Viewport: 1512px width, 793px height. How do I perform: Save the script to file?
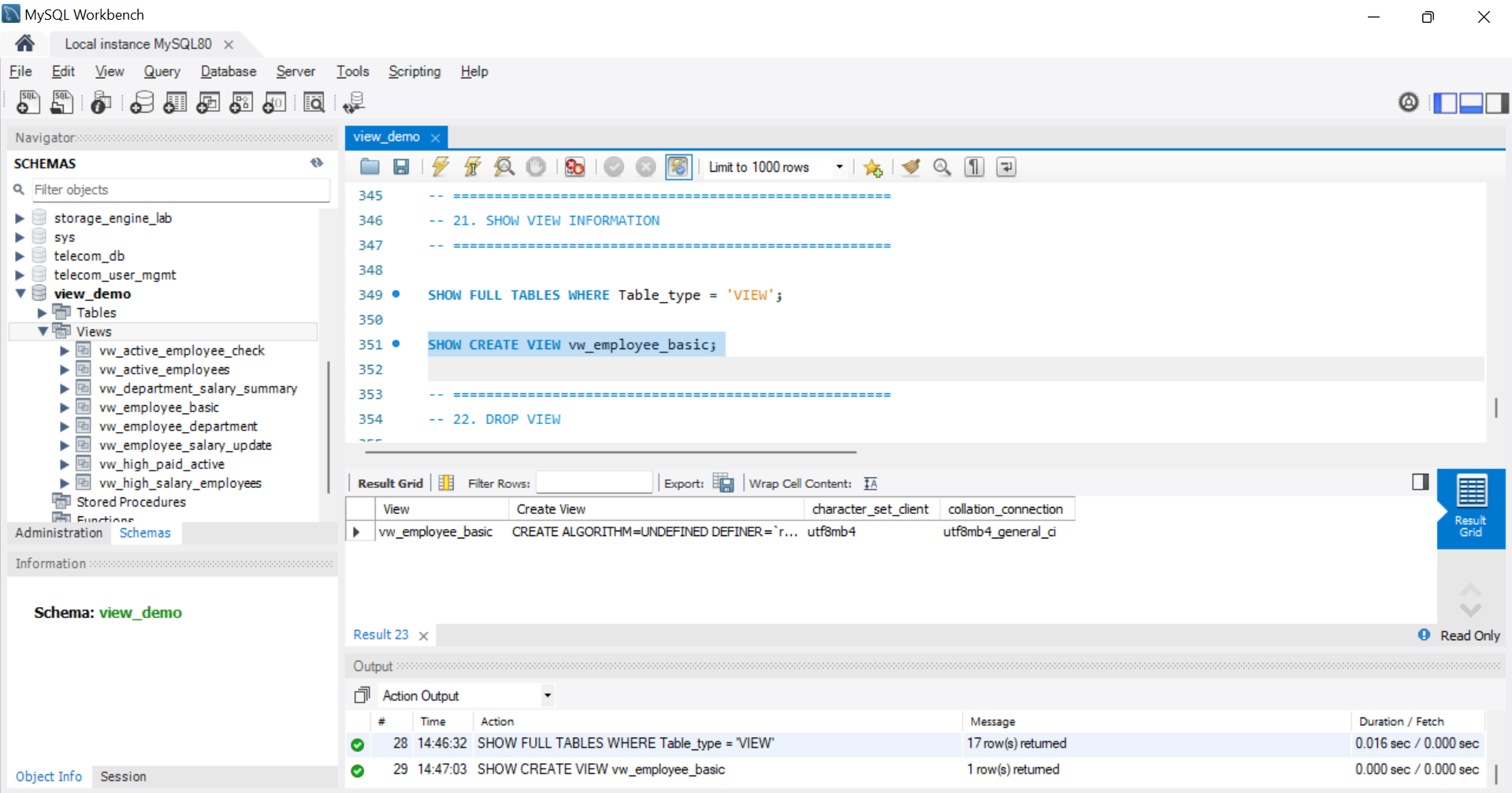point(401,167)
